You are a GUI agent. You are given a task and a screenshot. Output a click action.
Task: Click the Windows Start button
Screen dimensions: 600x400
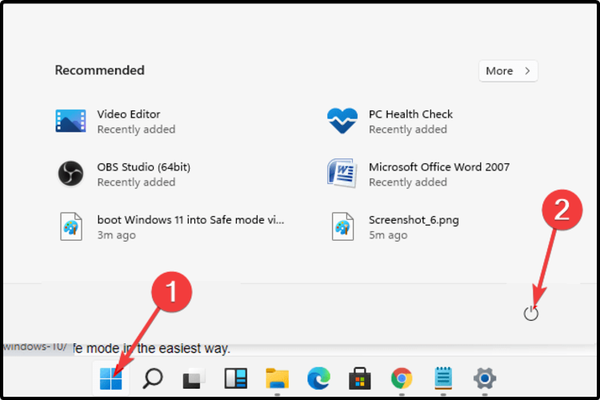[x=111, y=378]
